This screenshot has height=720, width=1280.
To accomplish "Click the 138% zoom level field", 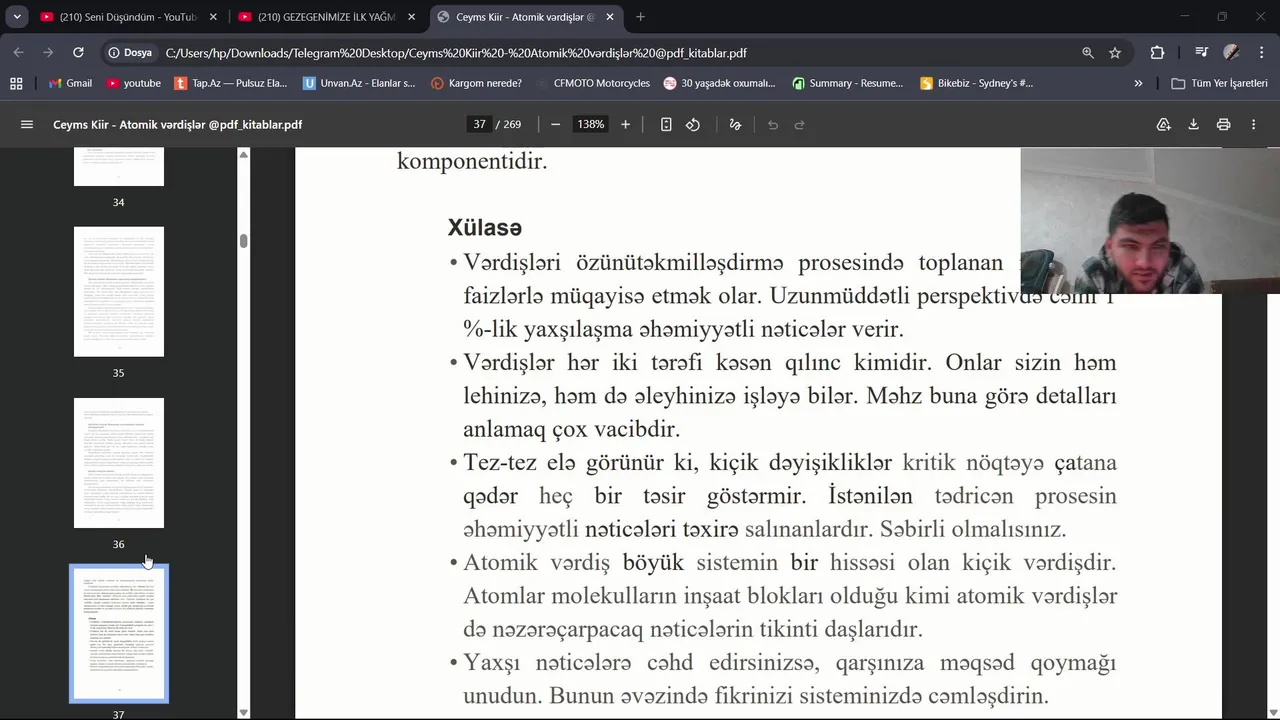I will (x=590, y=125).
